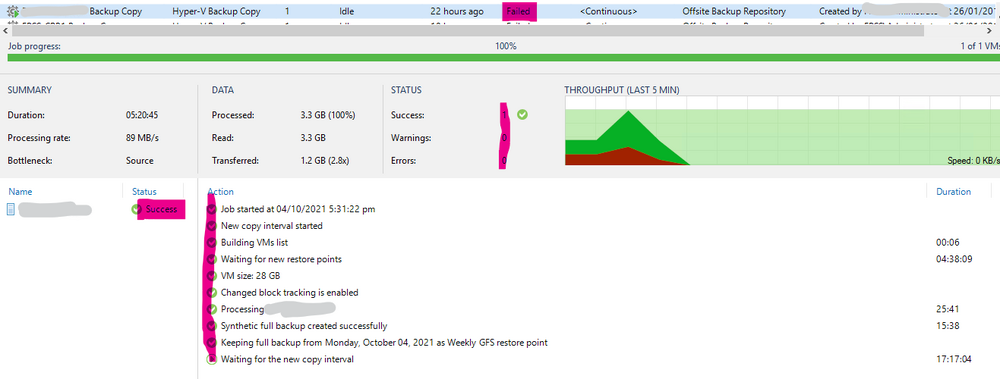Click the '100%' job progress label
The image size is (1000, 379).
coord(506,47)
